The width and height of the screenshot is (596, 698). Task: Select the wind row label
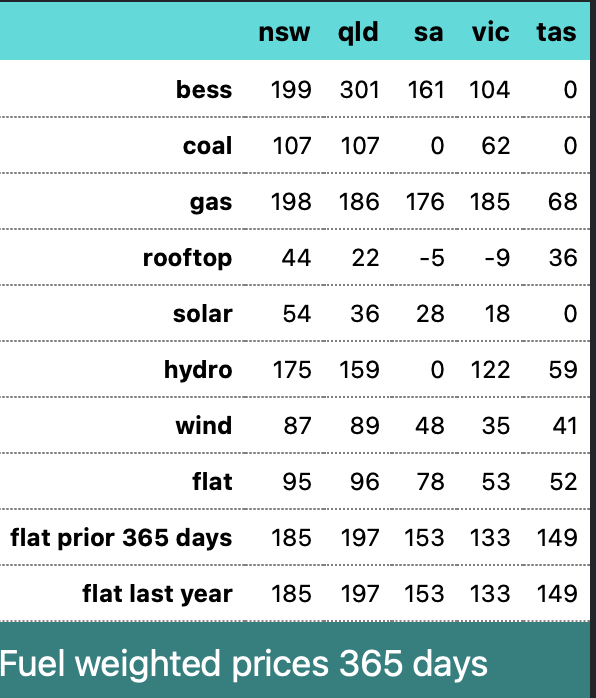pos(204,426)
